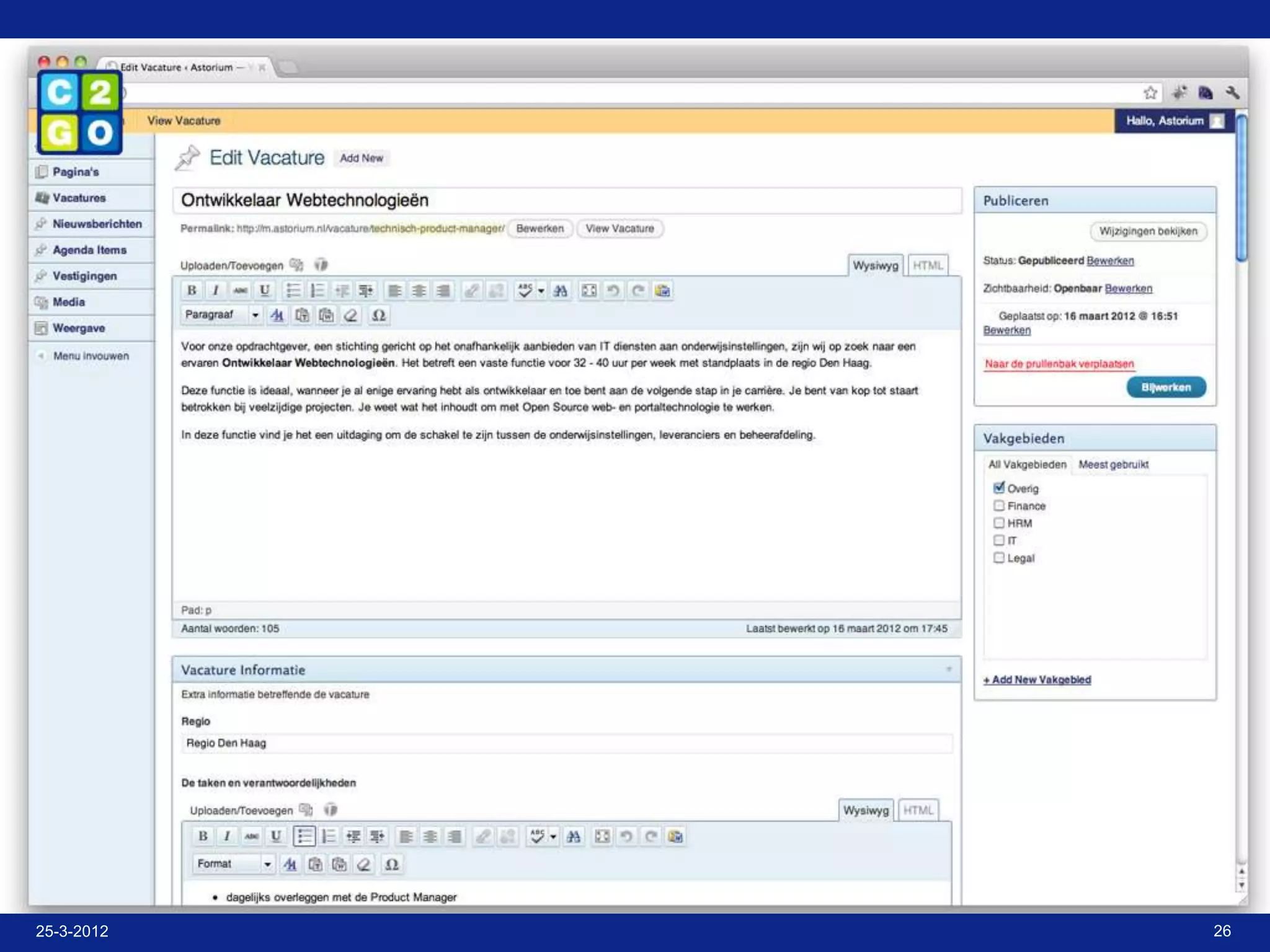Toggle bold in the main editor toolbar
The width and height of the screenshot is (1270, 952).
pos(192,290)
